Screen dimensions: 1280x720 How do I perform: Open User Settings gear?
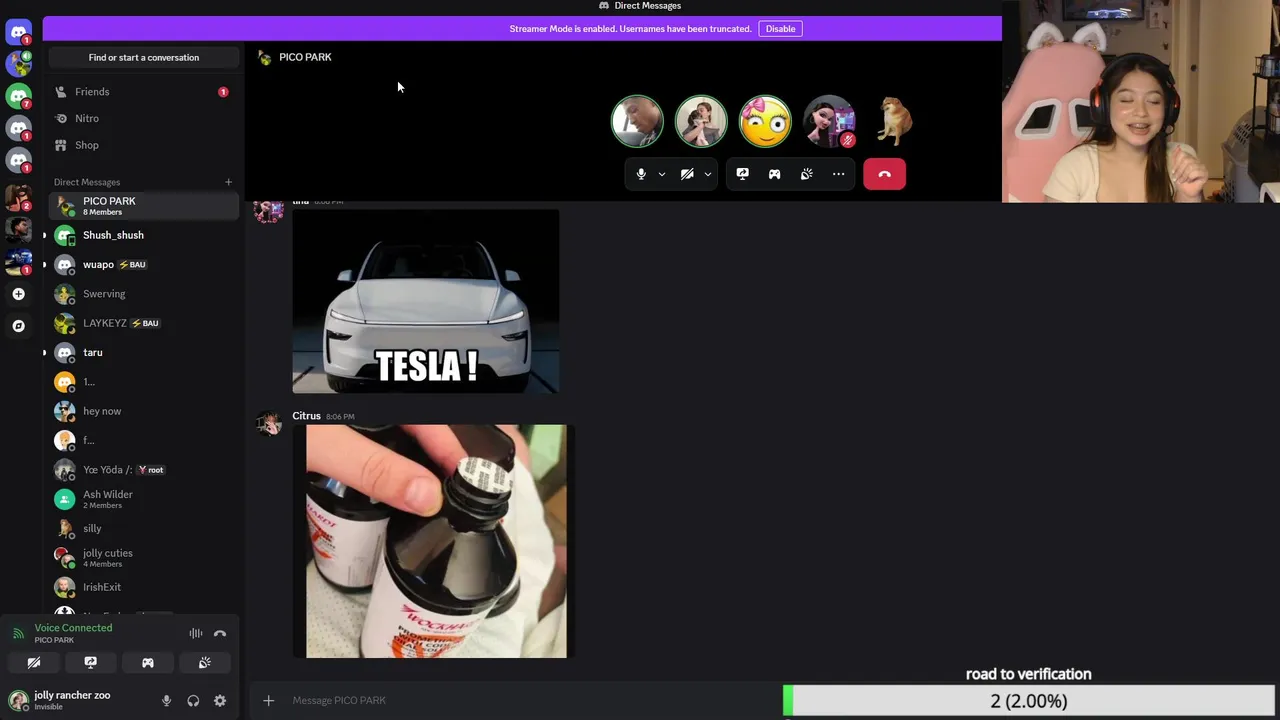pos(220,701)
